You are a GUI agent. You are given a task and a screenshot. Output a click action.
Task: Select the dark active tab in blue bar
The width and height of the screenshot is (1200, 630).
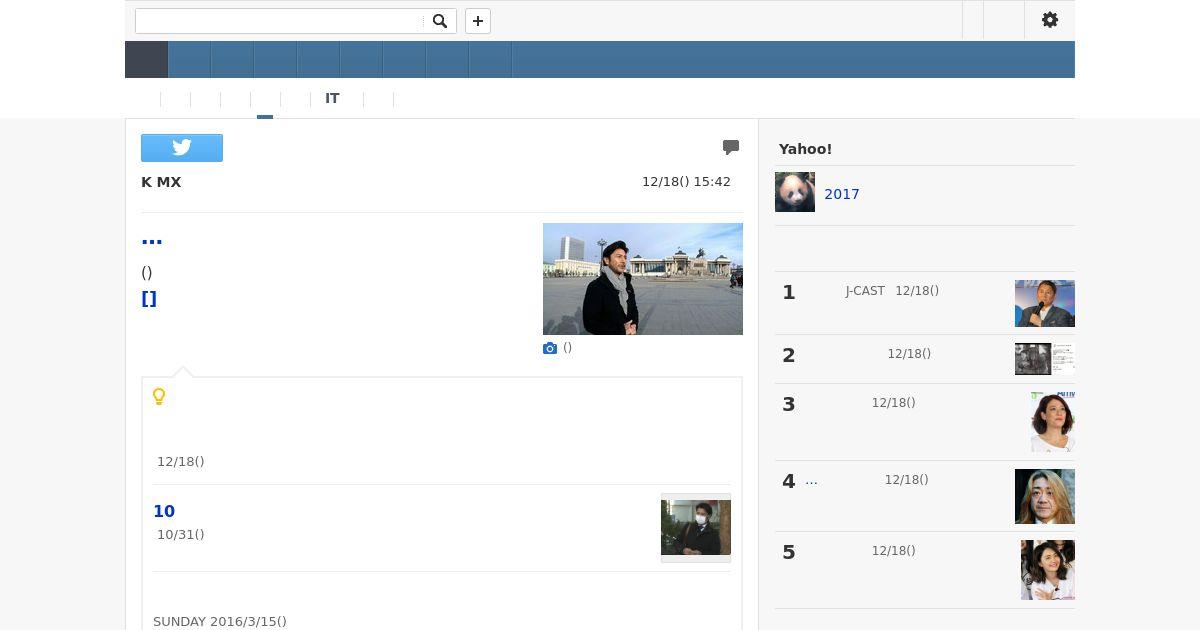point(146,60)
